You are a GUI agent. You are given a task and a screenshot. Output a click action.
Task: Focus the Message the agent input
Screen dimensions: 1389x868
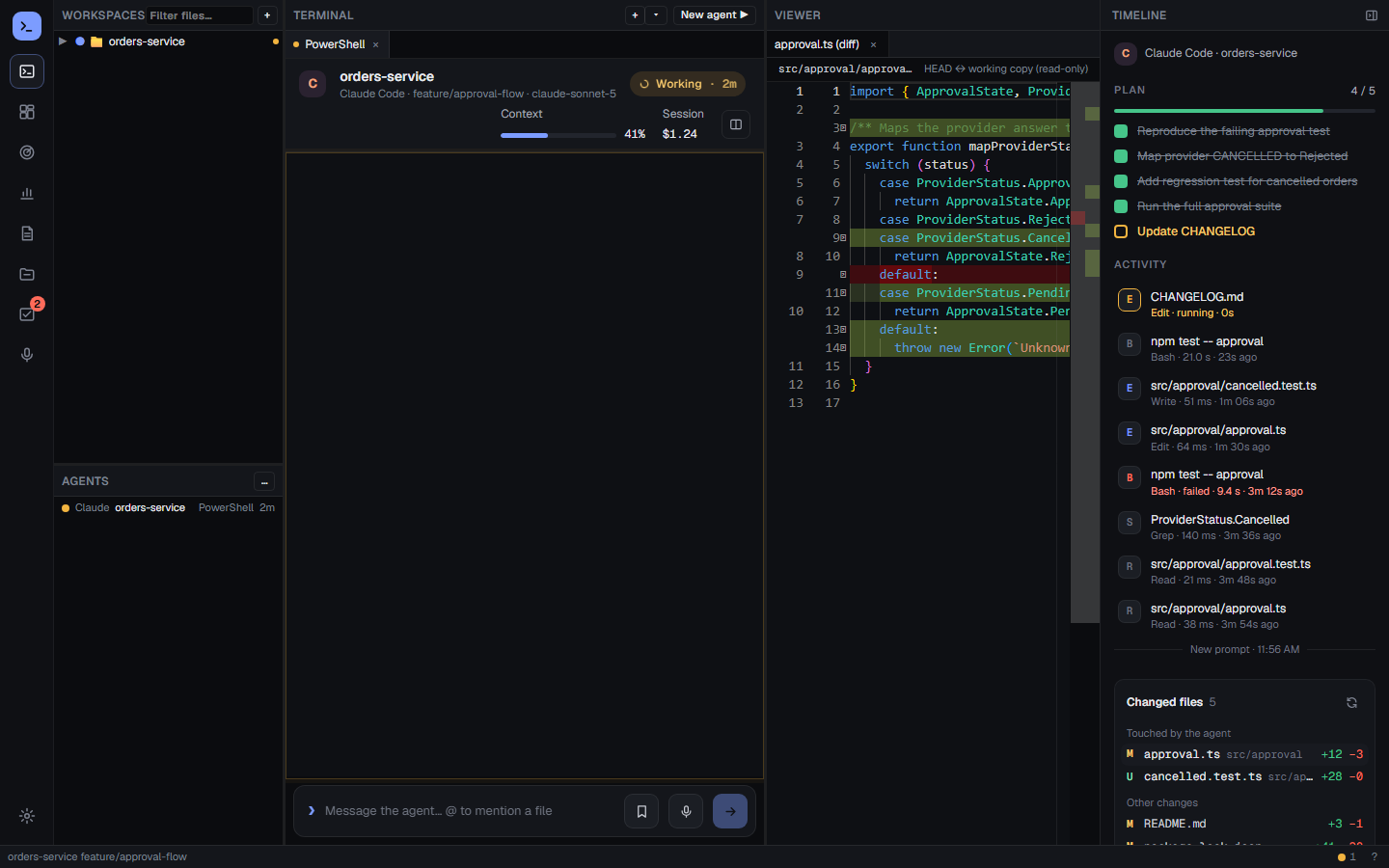pyautogui.click(x=468, y=811)
